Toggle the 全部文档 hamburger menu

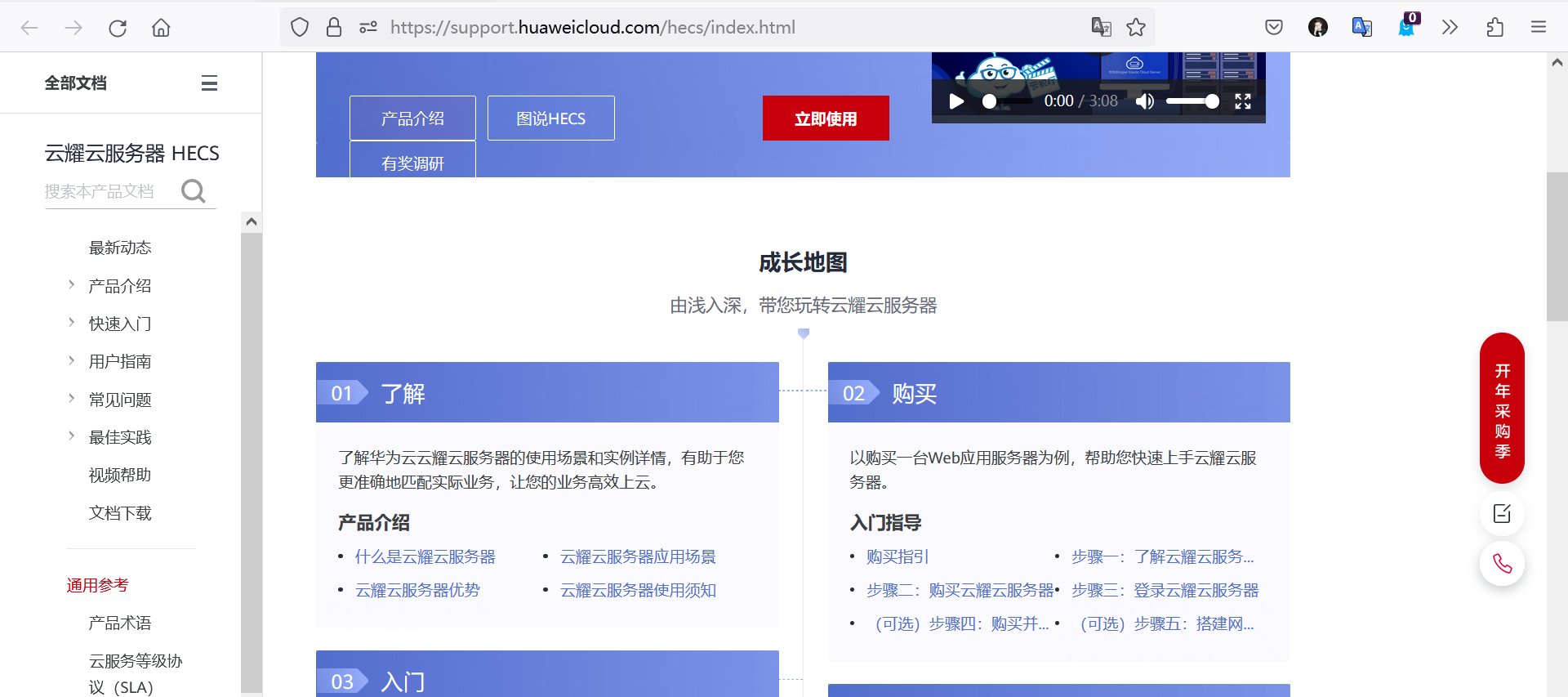click(x=209, y=83)
